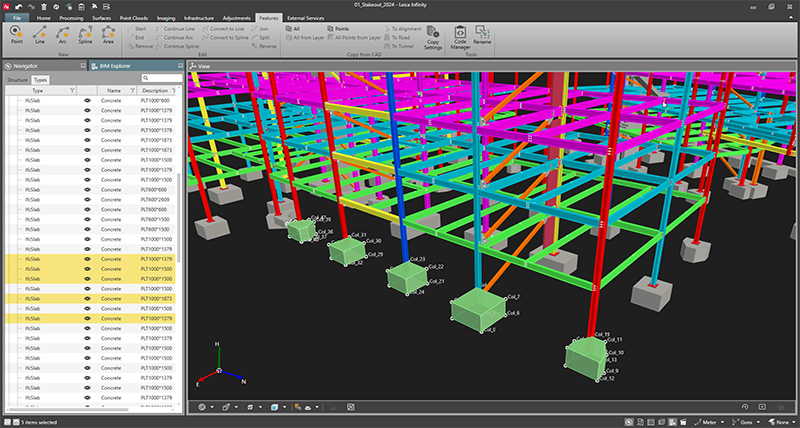The height and width of the screenshot is (428, 800).
Task: Open the Meter units dropdown
Action: click(712, 422)
